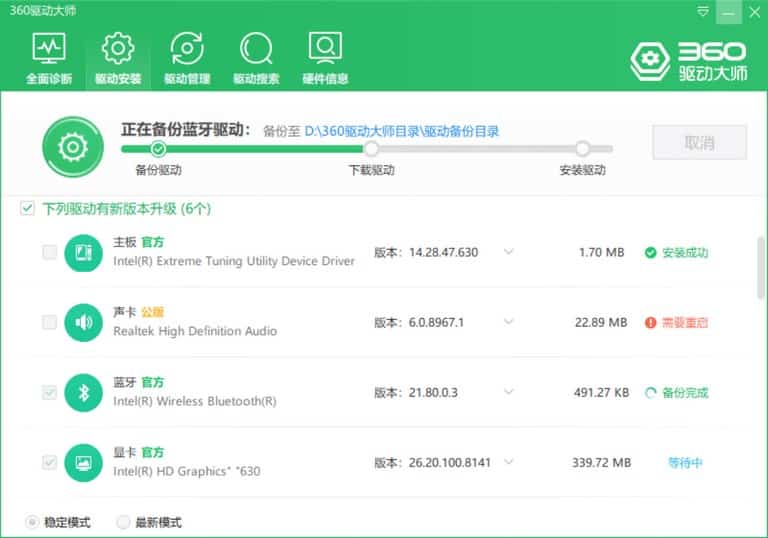Screen dimensions: 768x538
Task: Click the 360驱动大师 logo
Action: point(689,61)
